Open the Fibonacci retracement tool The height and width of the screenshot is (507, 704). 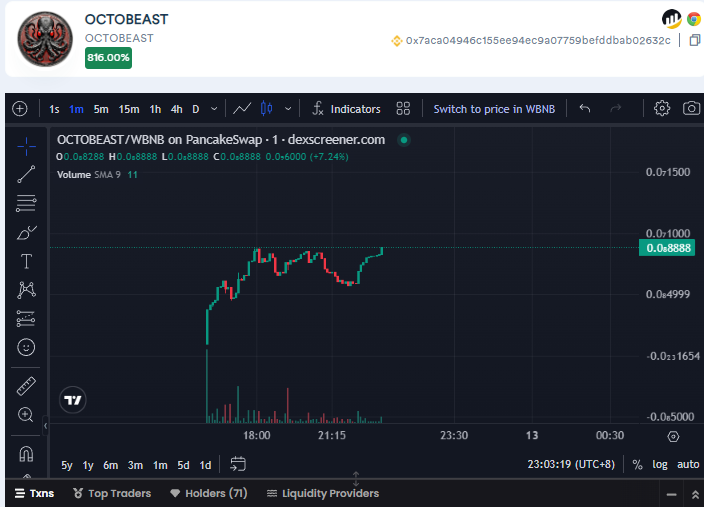(x=26, y=203)
